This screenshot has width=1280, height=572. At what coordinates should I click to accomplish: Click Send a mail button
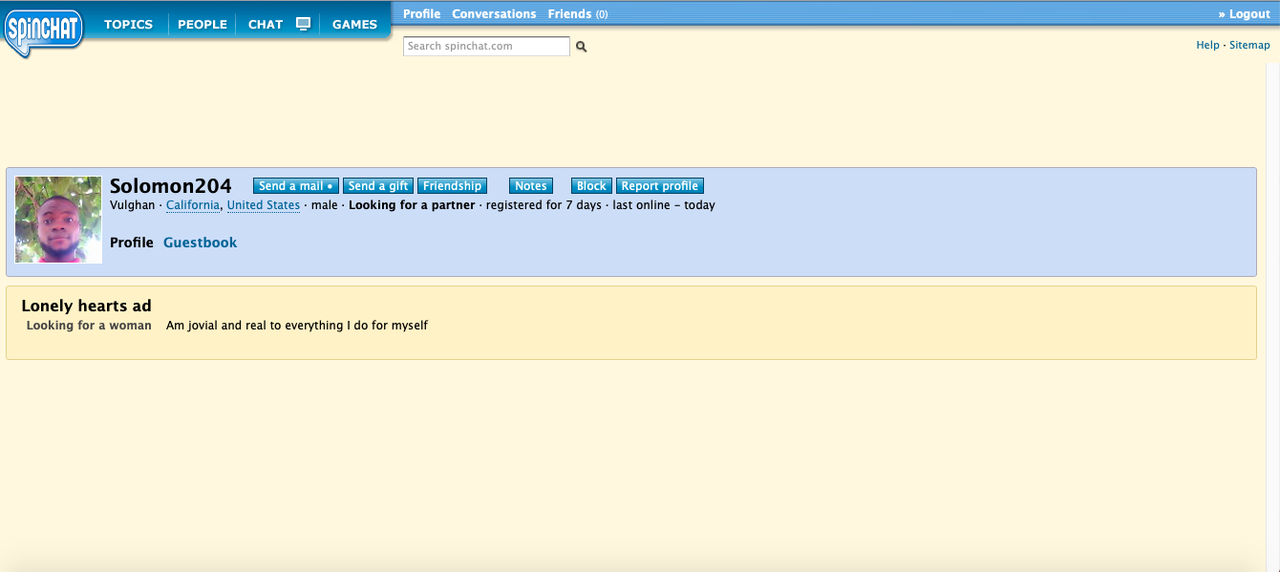click(295, 186)
